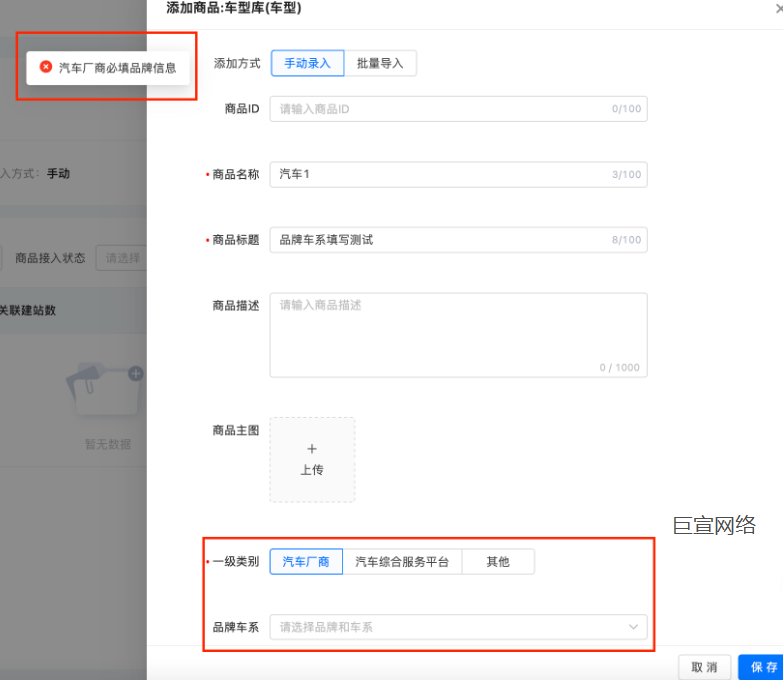Click the 暂无数据 text in background page

pos(108,444)
